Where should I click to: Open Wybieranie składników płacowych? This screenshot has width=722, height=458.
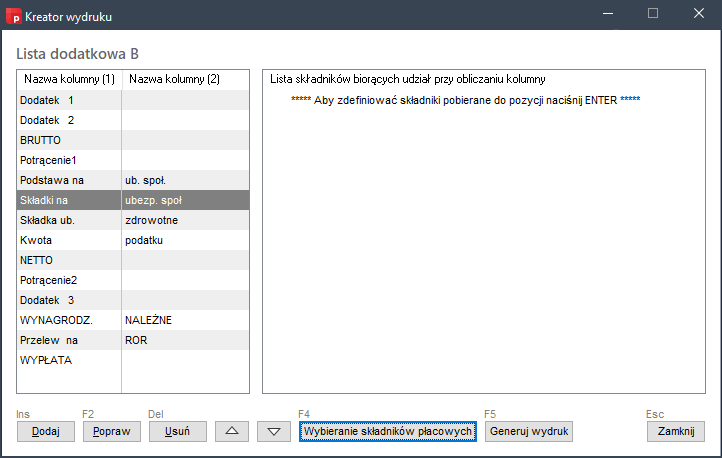387,431
